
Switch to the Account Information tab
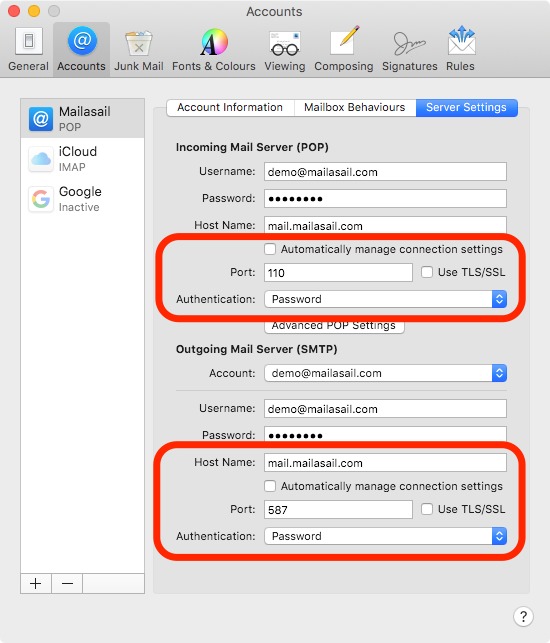coord(230,107)
